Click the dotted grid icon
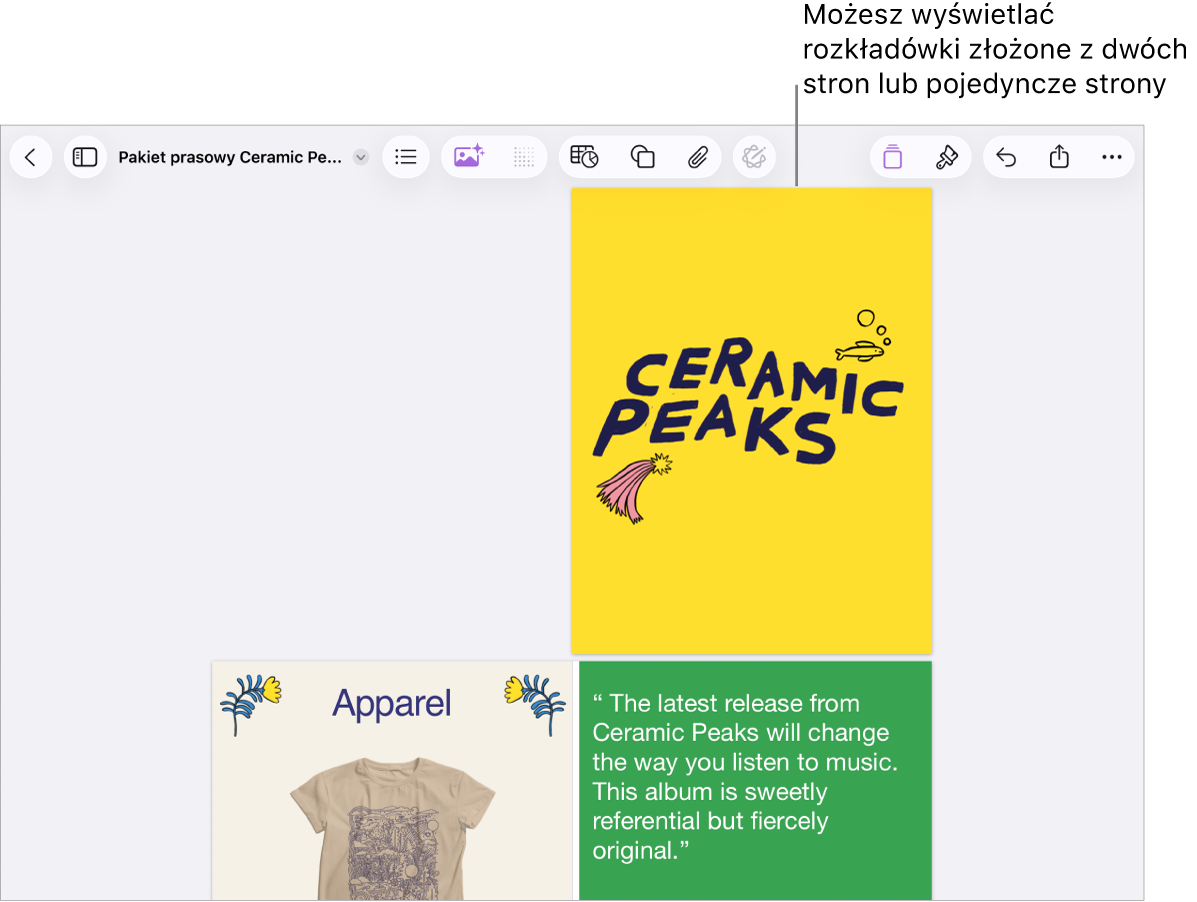 (x=524, y=157)
